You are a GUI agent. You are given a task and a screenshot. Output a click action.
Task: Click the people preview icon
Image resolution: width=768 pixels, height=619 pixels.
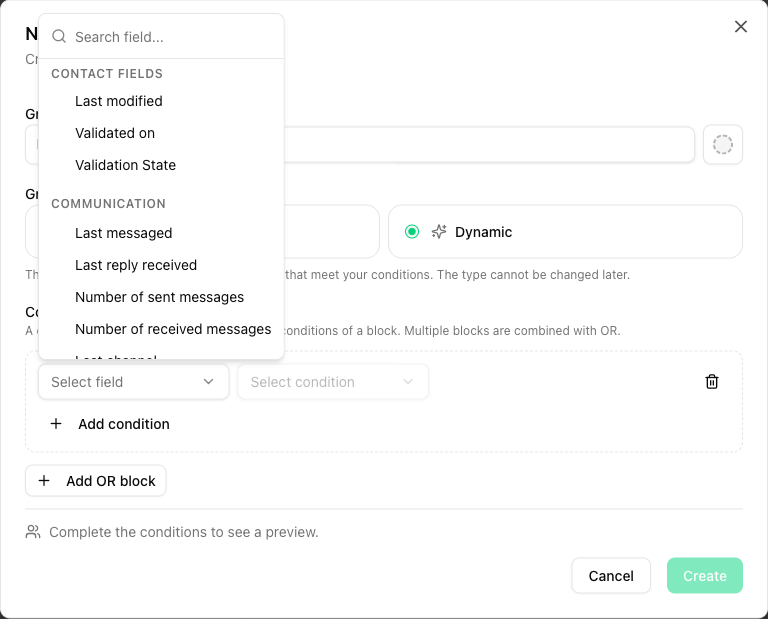click(x=33, y=532)
